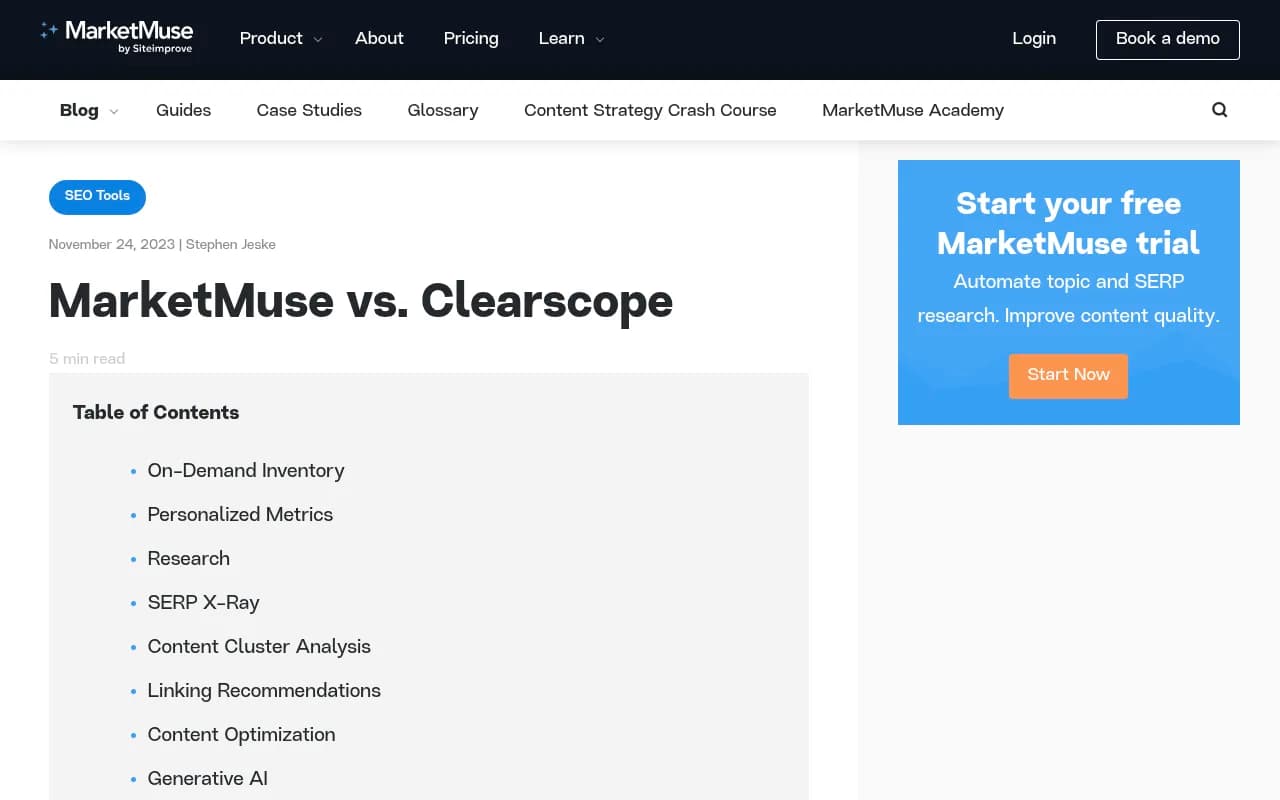The image size is (1280, 800).
Task: Open Case Studies
Action: tap(309, 110)
